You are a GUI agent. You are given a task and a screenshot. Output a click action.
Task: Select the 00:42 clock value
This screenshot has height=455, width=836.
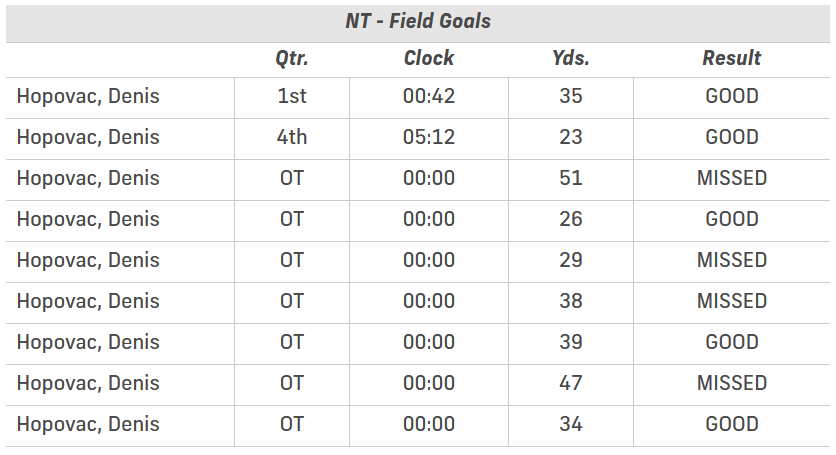pyautogui.click(x=429, y=97)
